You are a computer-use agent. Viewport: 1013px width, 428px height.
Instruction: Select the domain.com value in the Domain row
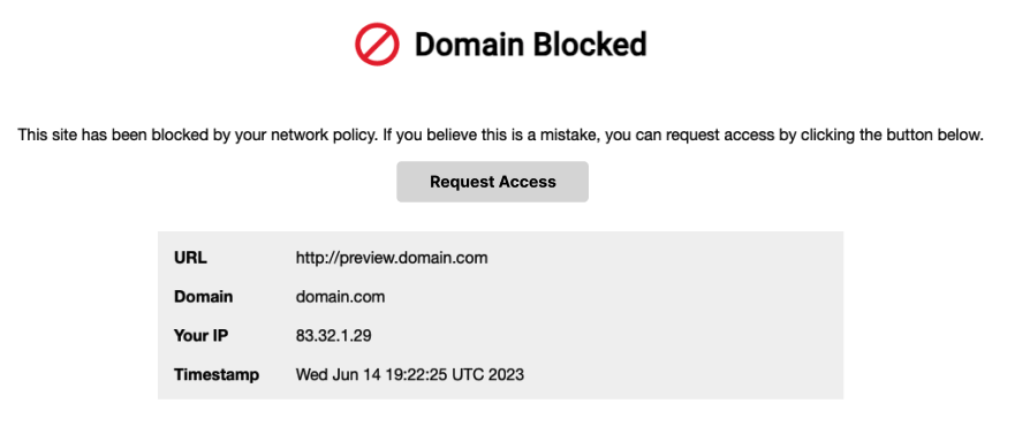[340, 297]
